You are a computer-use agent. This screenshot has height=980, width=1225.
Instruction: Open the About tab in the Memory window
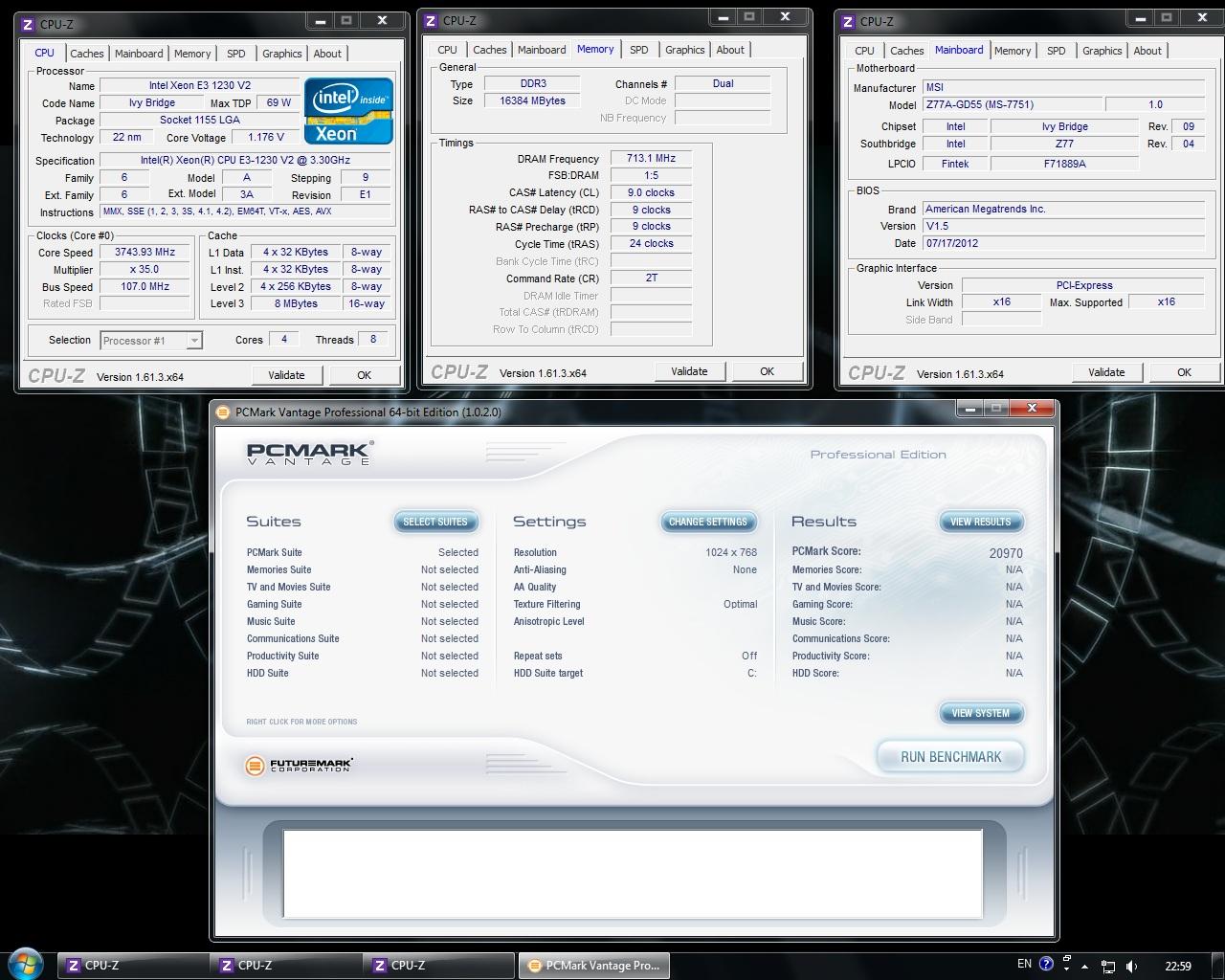(730, 50)
